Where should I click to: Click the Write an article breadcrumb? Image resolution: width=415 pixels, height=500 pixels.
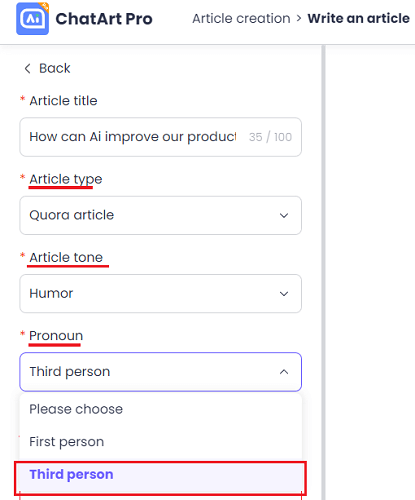(x=358, y=19)
